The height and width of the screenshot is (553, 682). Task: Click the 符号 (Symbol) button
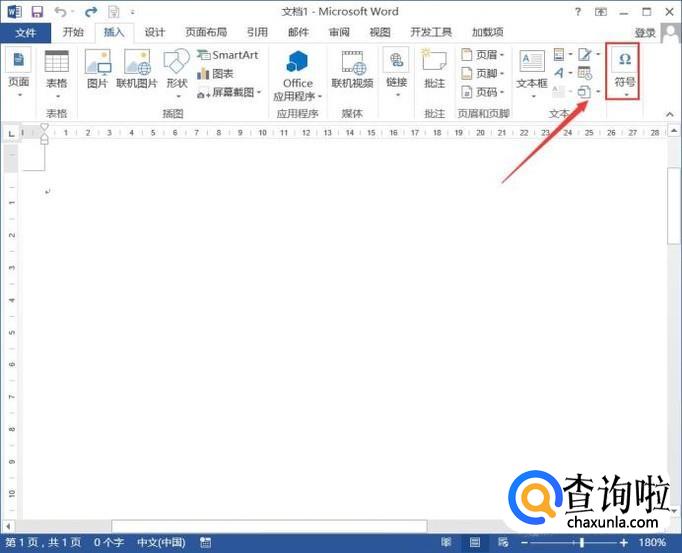coord(625,69)
